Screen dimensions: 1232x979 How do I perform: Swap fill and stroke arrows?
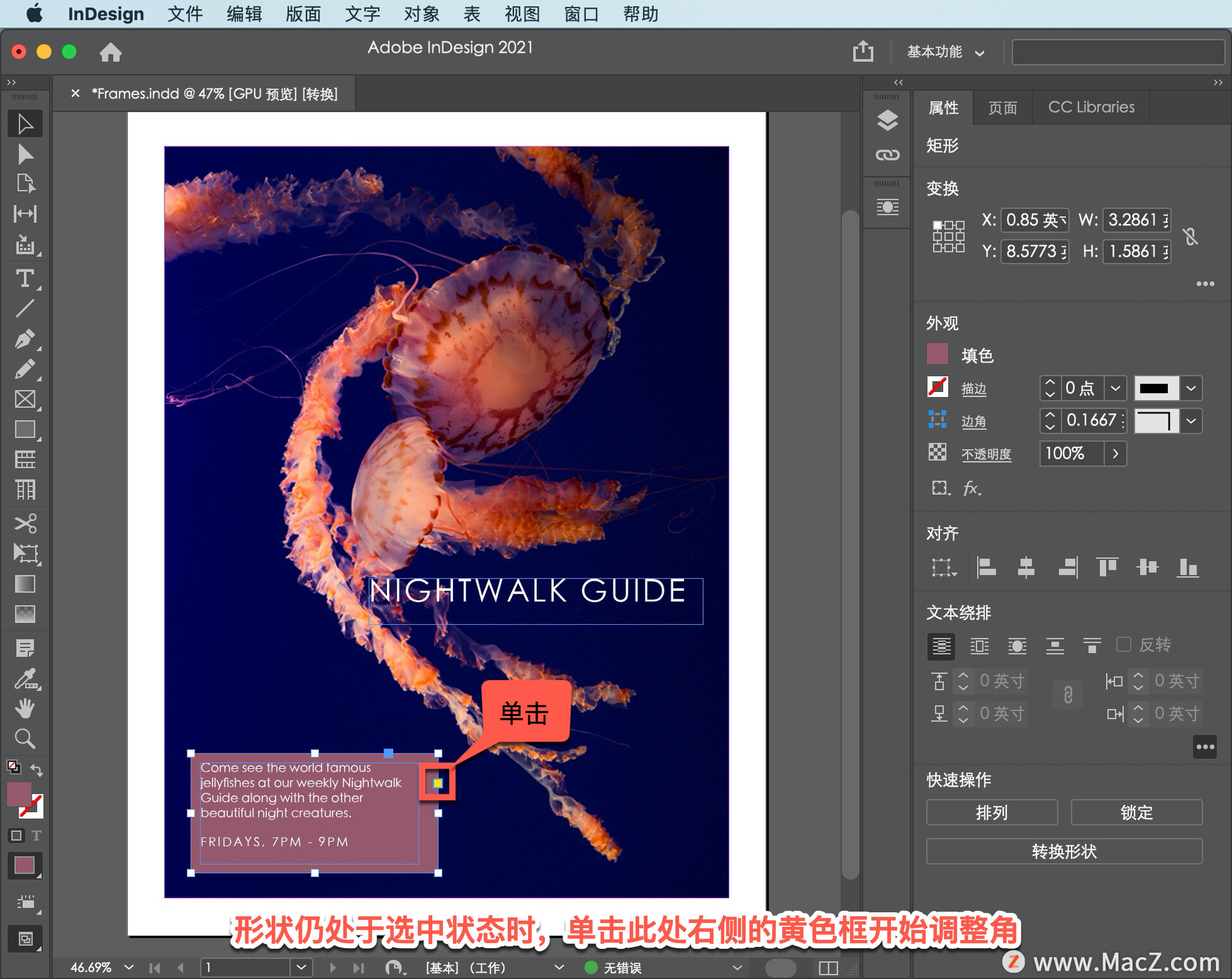coord(37,769)
